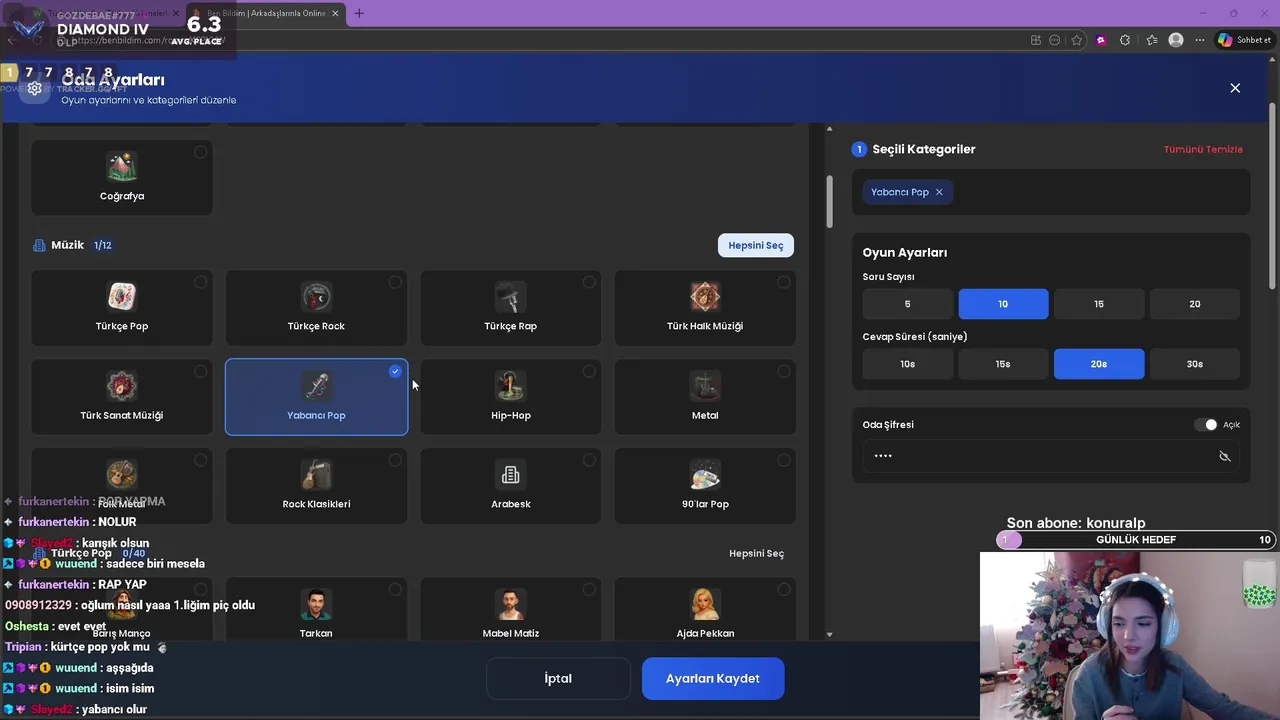Choose the Türk Sanat Müziği icon
This screenshot has width=1280, height=720.
(122, 385)
